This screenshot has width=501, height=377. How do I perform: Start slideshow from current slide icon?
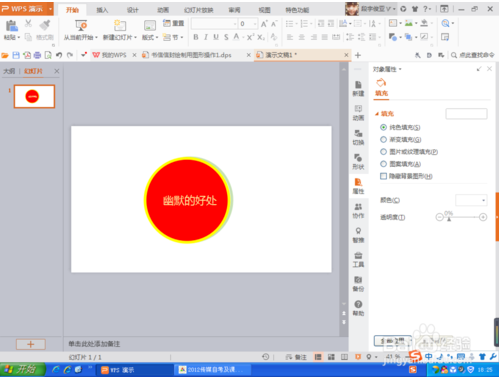click(x=81, y=25)
